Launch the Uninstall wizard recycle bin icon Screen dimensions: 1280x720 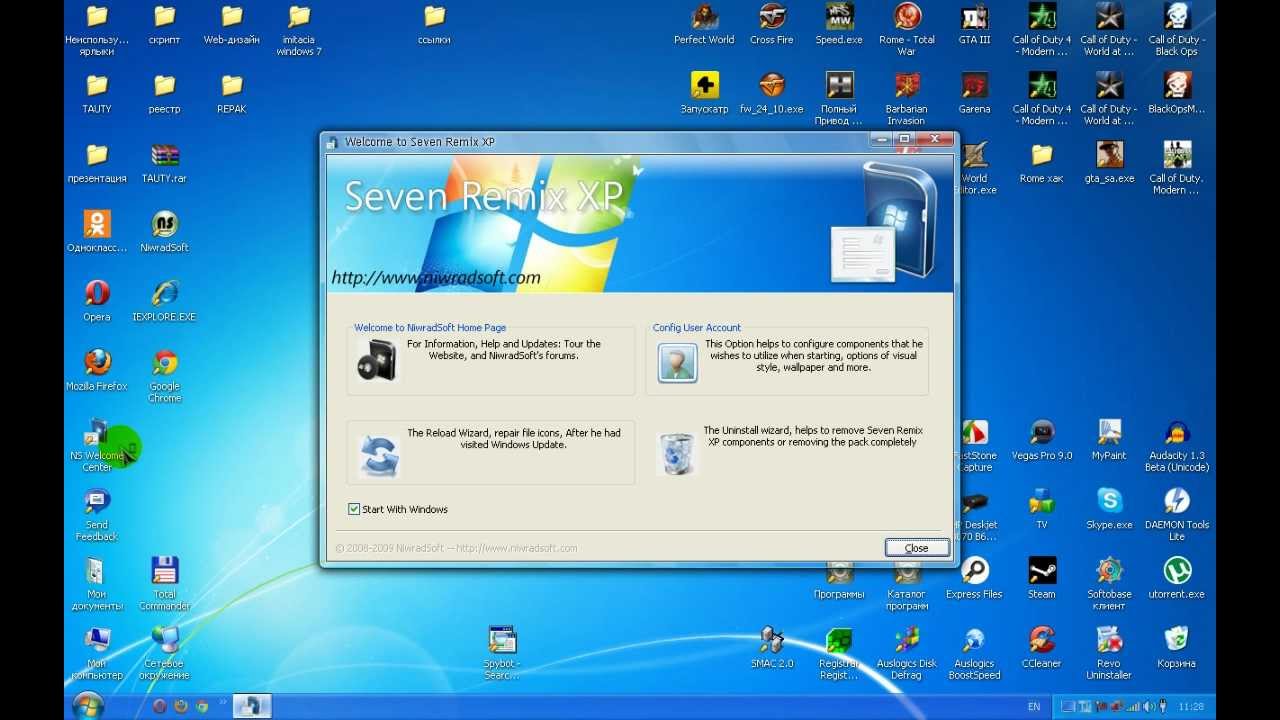click(x=677, y=453)
